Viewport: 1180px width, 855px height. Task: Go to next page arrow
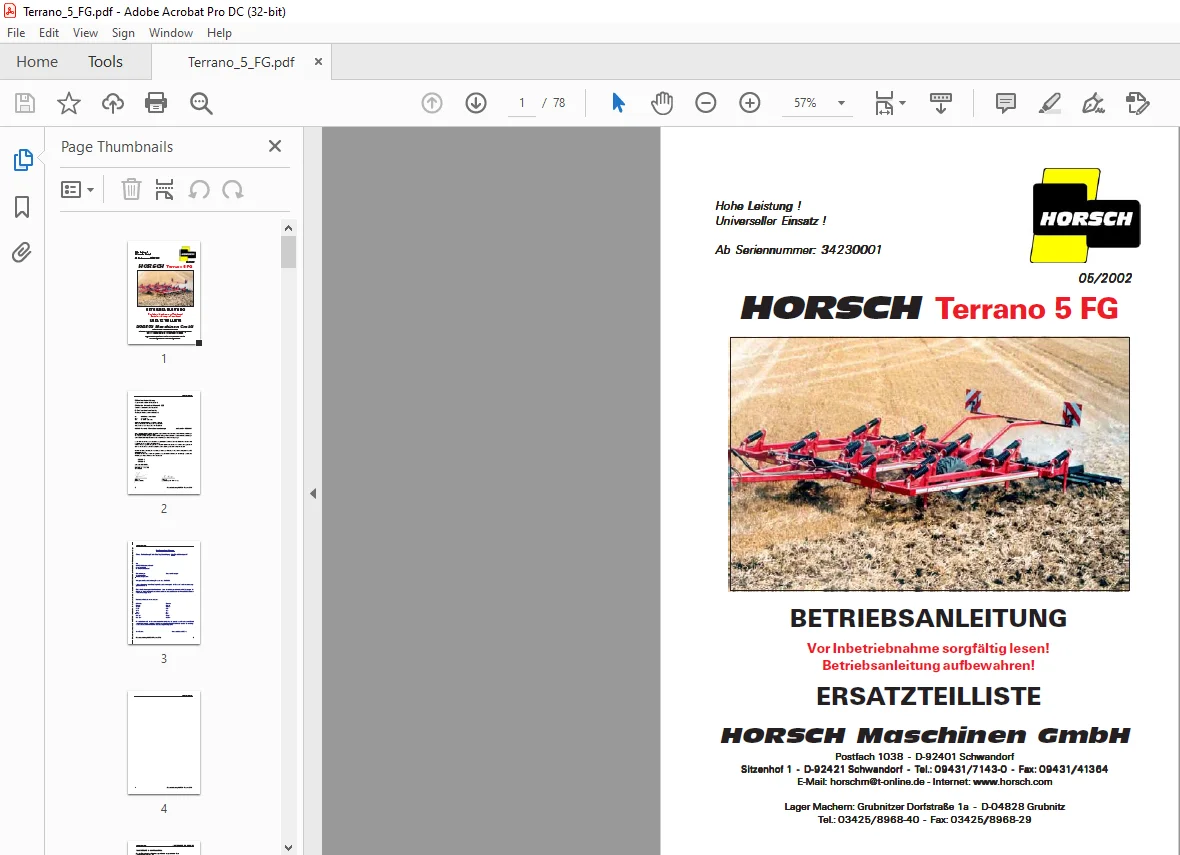click(476, 103)
